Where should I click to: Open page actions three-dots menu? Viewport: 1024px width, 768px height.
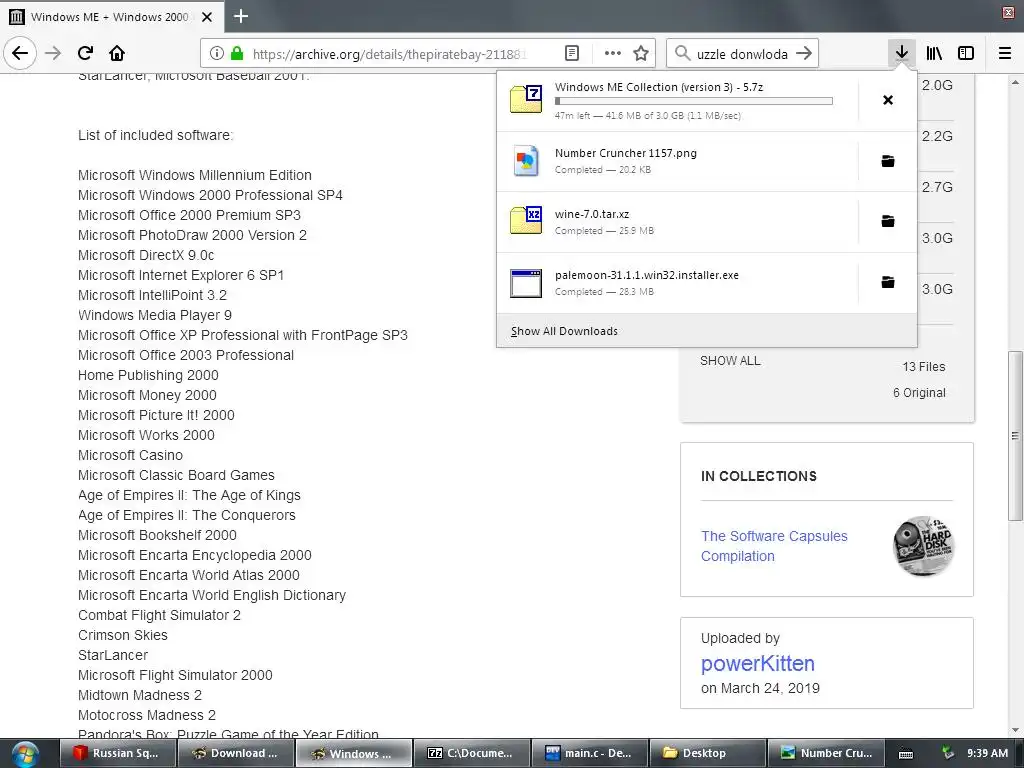tap(613, 54)
